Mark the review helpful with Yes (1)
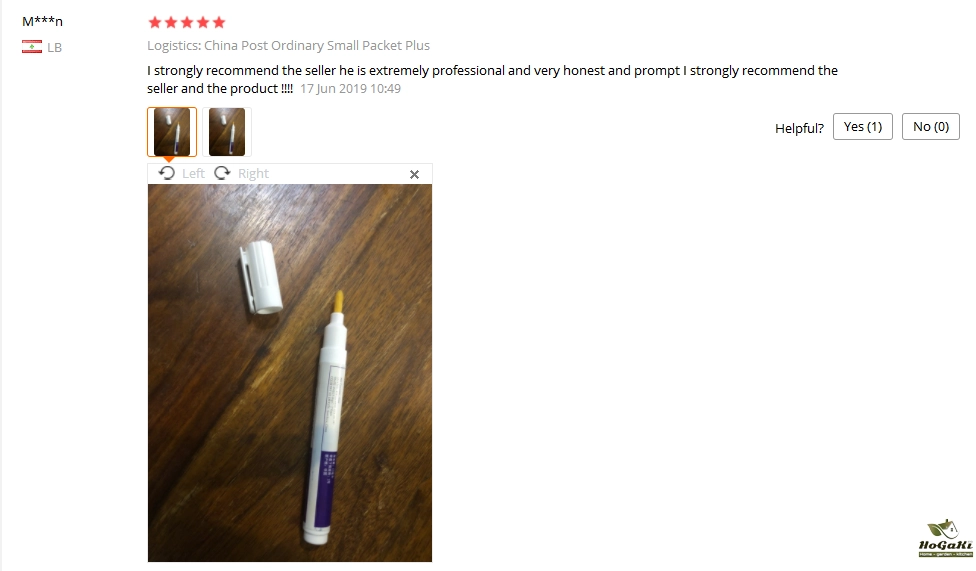The image size is (976, 571). coord(863,126)
